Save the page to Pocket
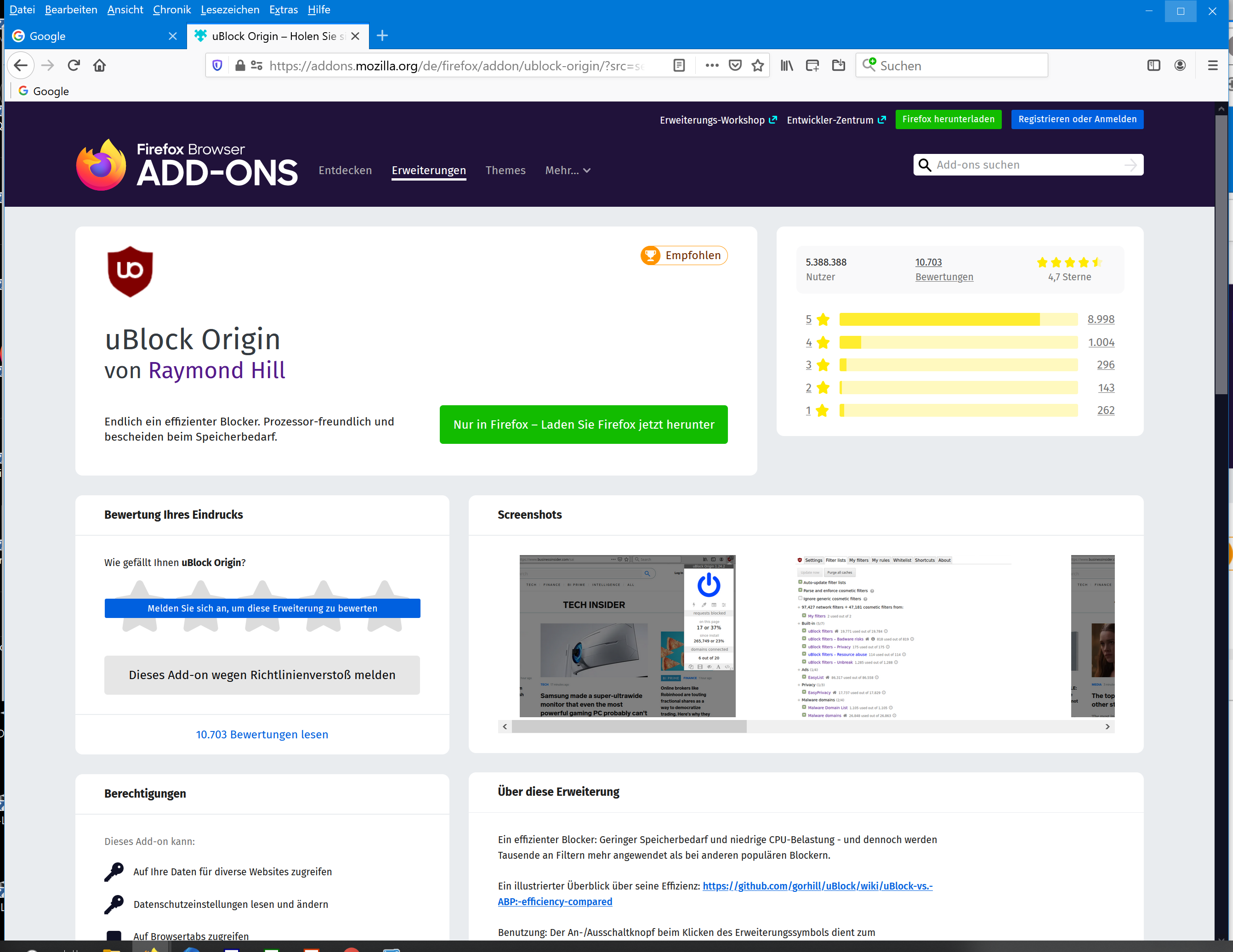1233x952 pixels. pos(735,65)
